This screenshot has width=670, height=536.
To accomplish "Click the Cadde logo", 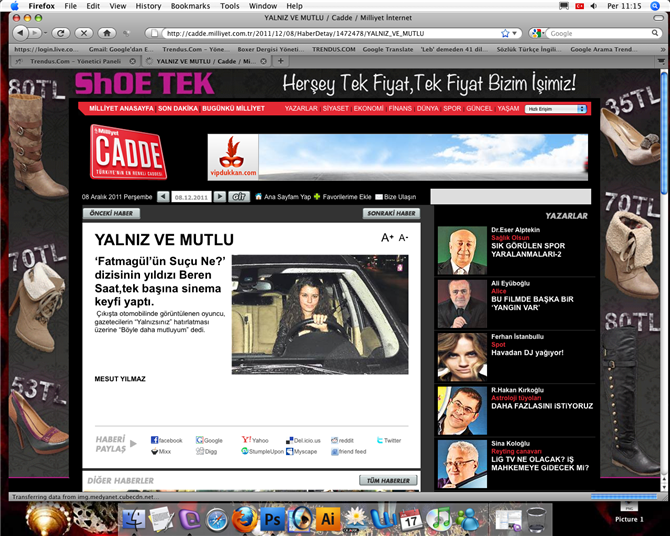I will pyautogui.click(x=128, y=152).
